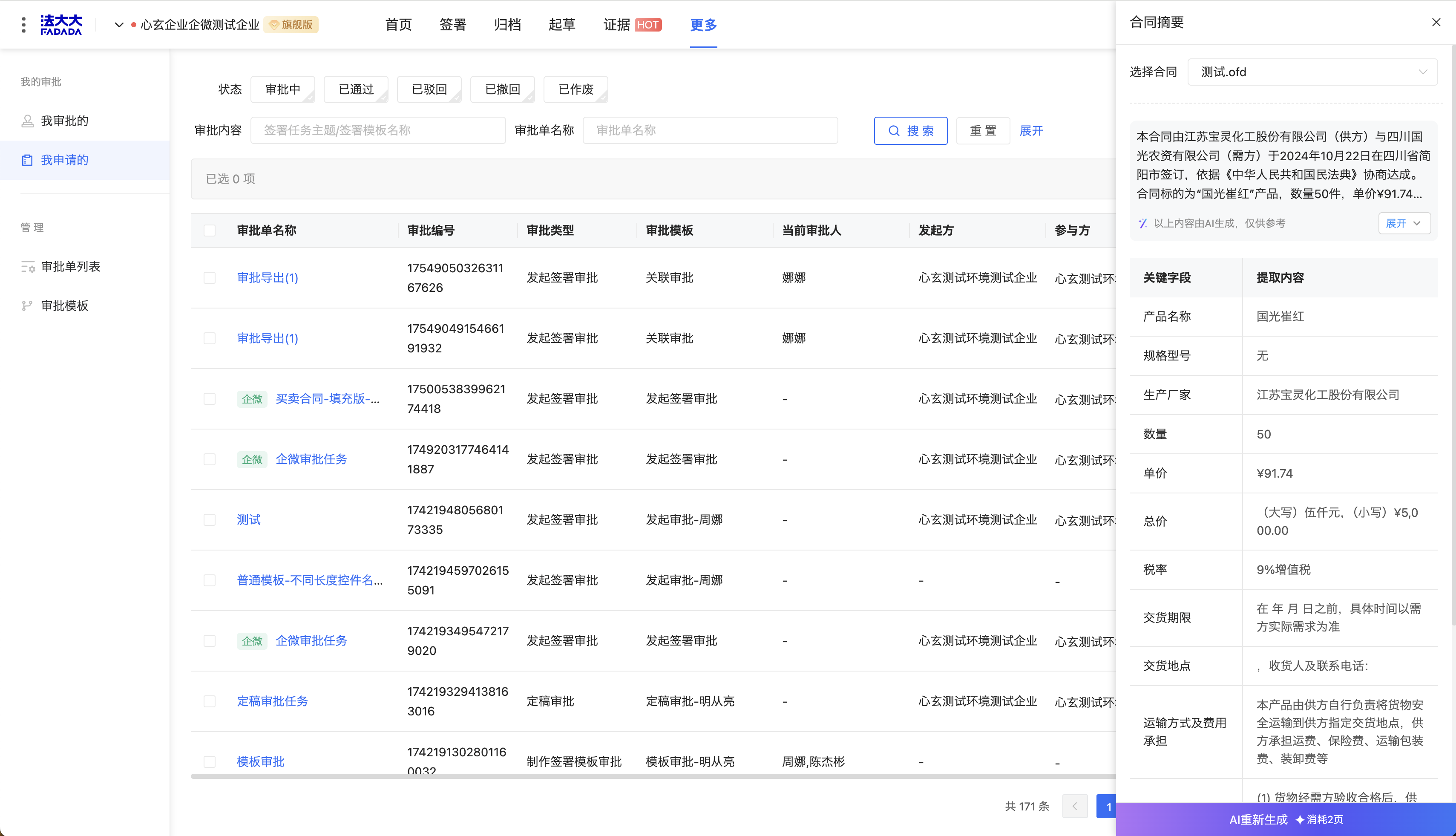Click the FADADA logo icon
Screen dimensions: 1456x836
tap(61, 25)
